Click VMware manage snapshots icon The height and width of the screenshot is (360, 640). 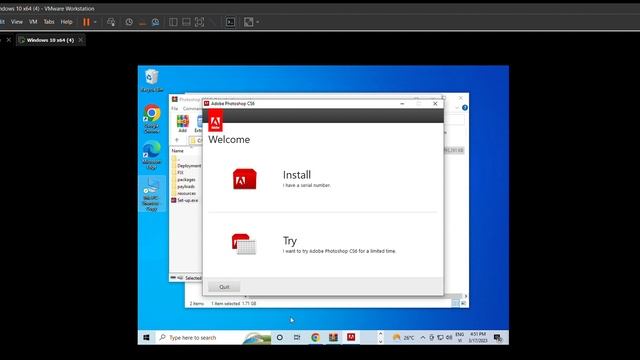tap(156, 22)
